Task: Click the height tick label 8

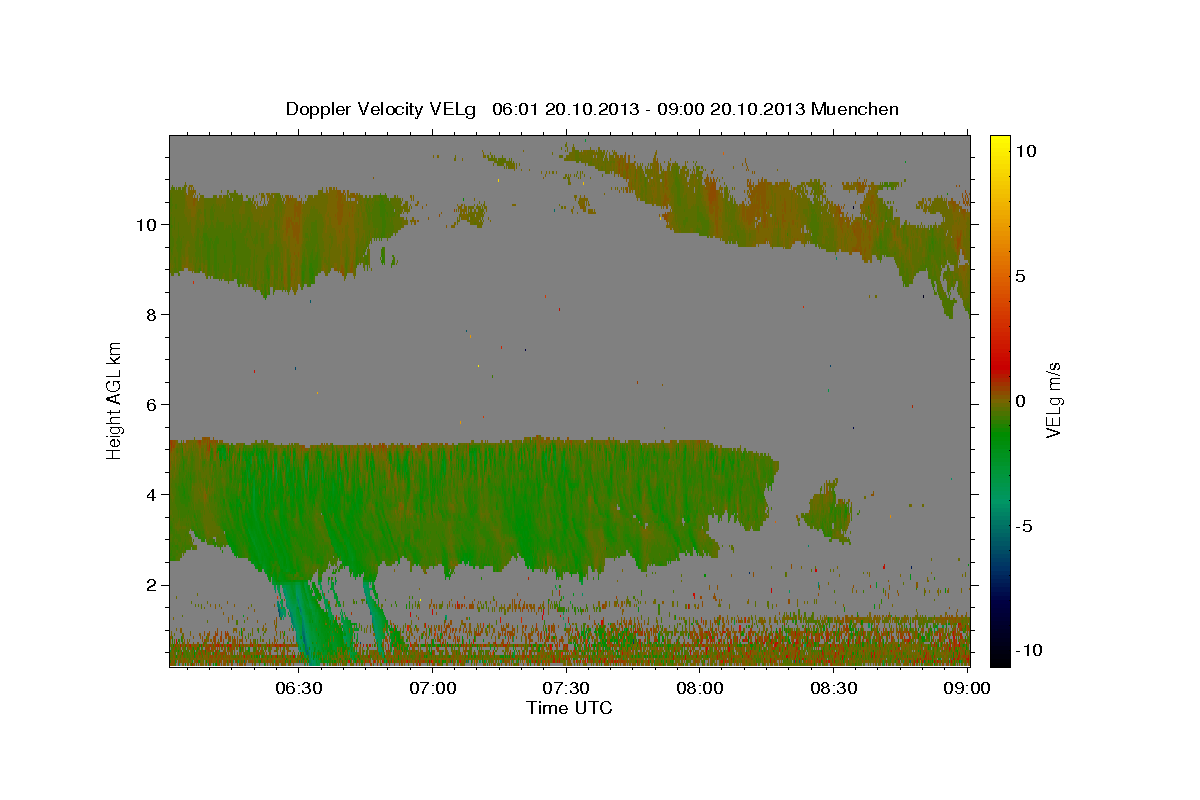Action: [153, 315]
